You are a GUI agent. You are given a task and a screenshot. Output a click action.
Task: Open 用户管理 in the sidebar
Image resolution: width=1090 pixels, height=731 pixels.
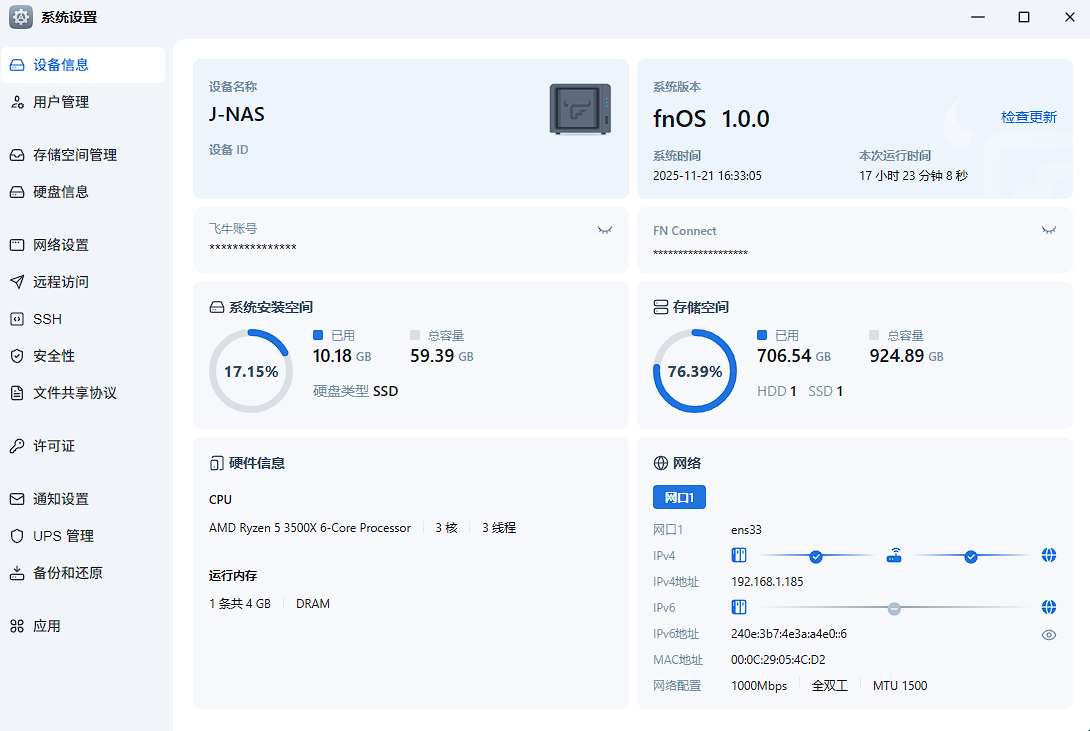tap(61, 102)
